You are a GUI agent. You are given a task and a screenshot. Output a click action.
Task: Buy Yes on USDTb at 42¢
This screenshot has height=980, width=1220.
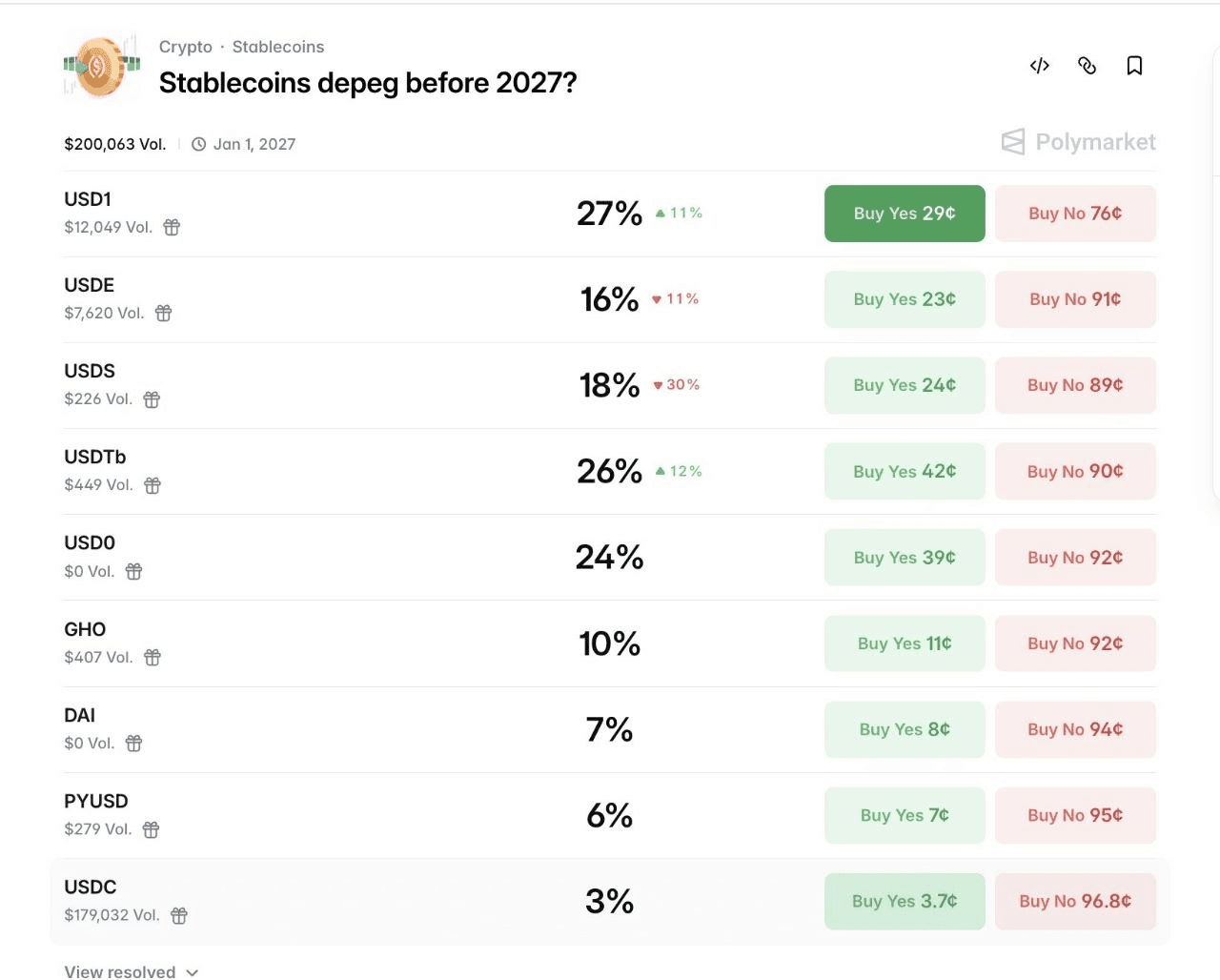(x=905, y=471)
